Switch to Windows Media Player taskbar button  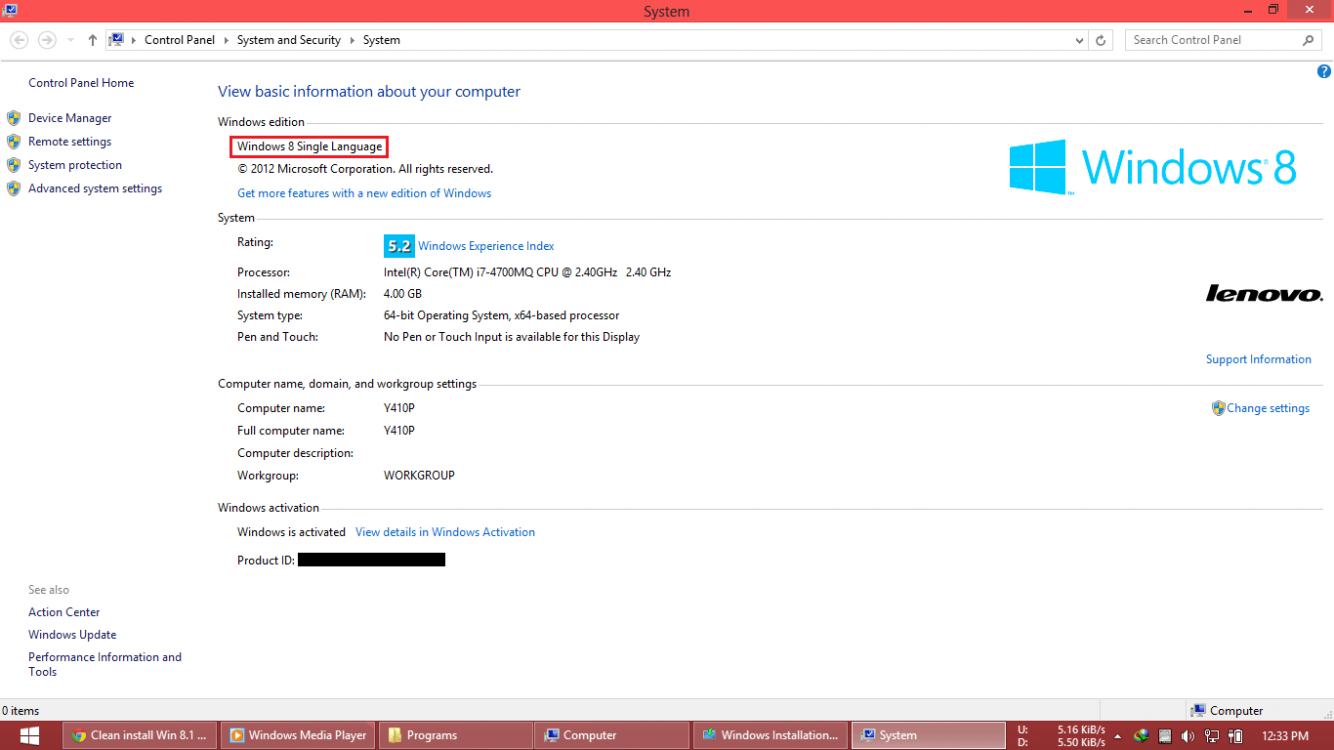(298, 735)
